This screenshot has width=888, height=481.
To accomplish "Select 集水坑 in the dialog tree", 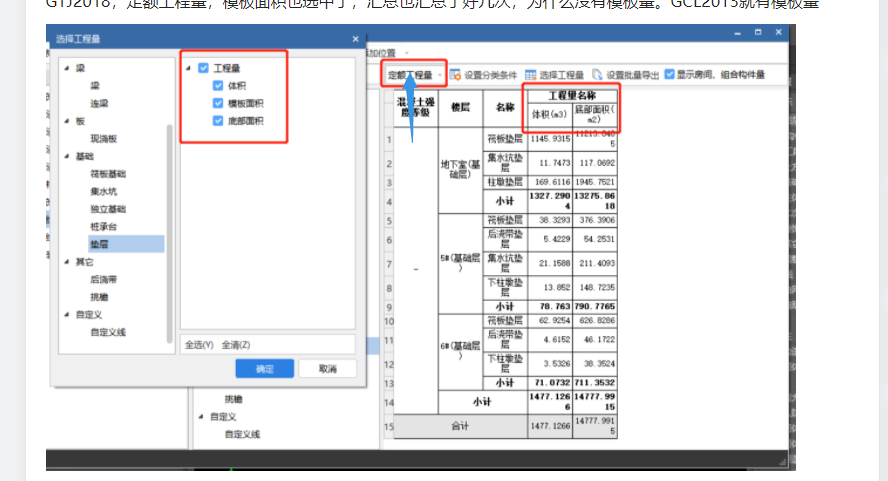I will (x=104, y=191).
